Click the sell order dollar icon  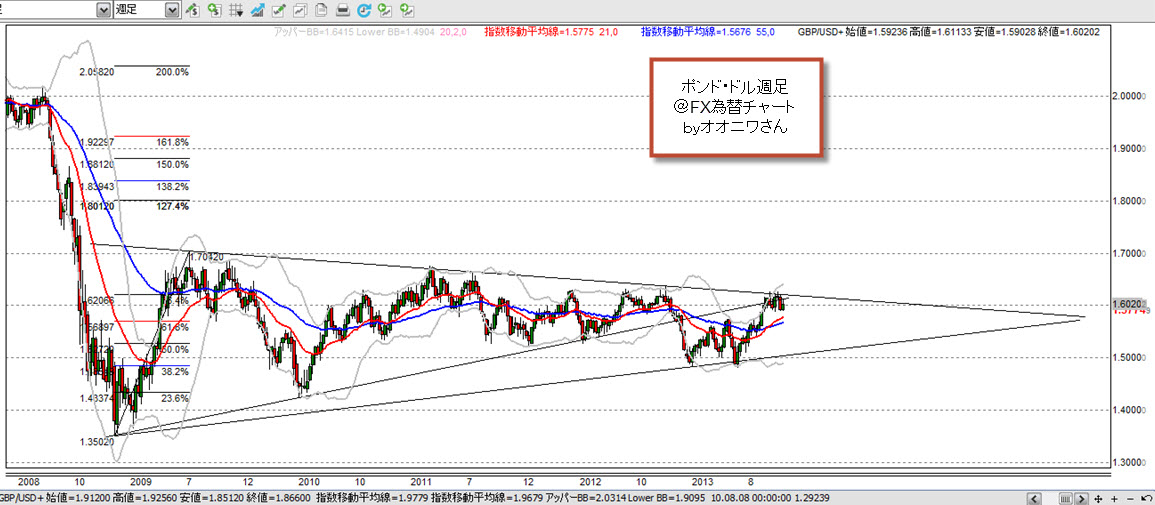coord(194,10)
